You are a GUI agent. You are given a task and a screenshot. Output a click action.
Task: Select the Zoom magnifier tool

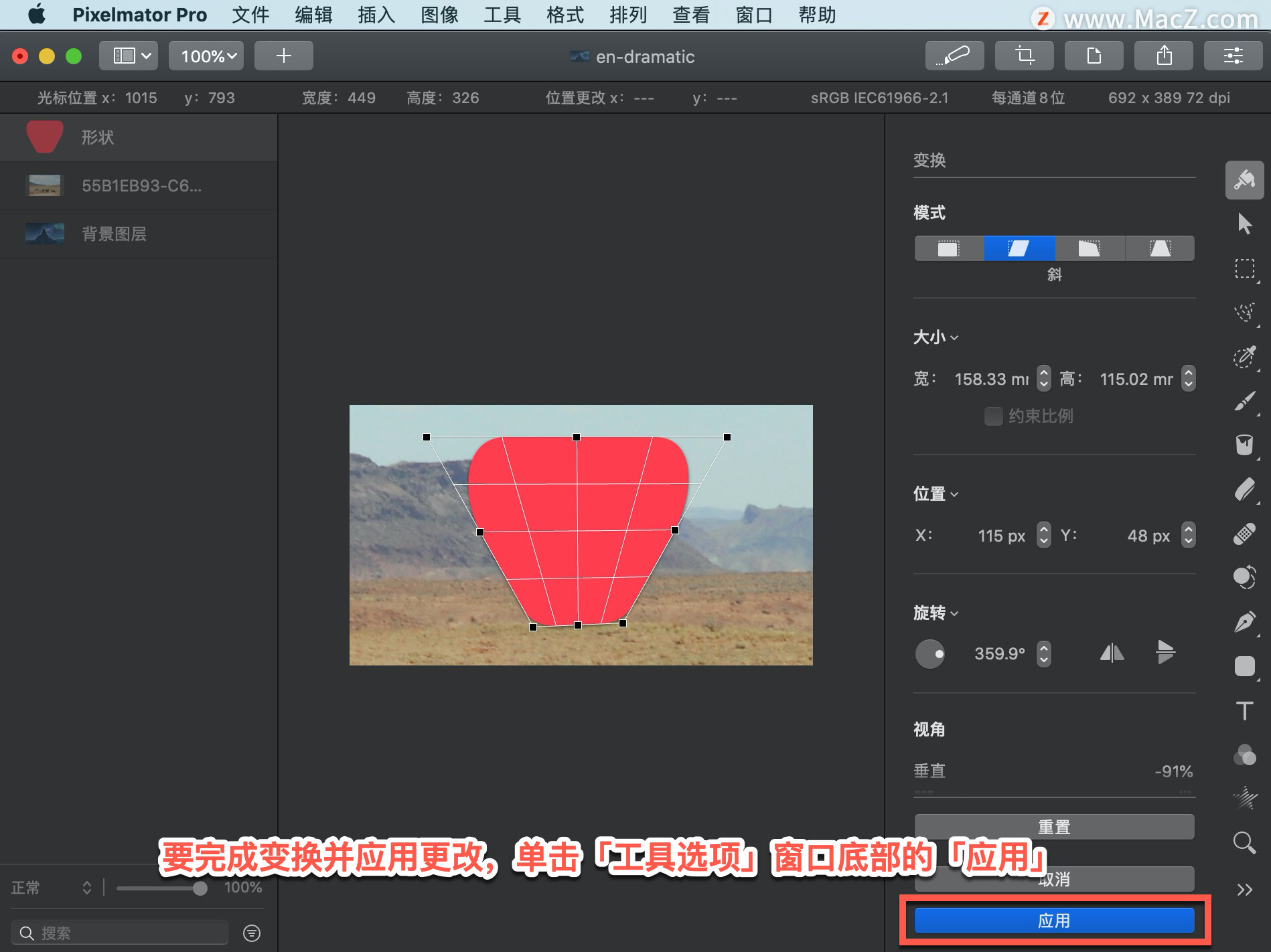pos(1244,843)
